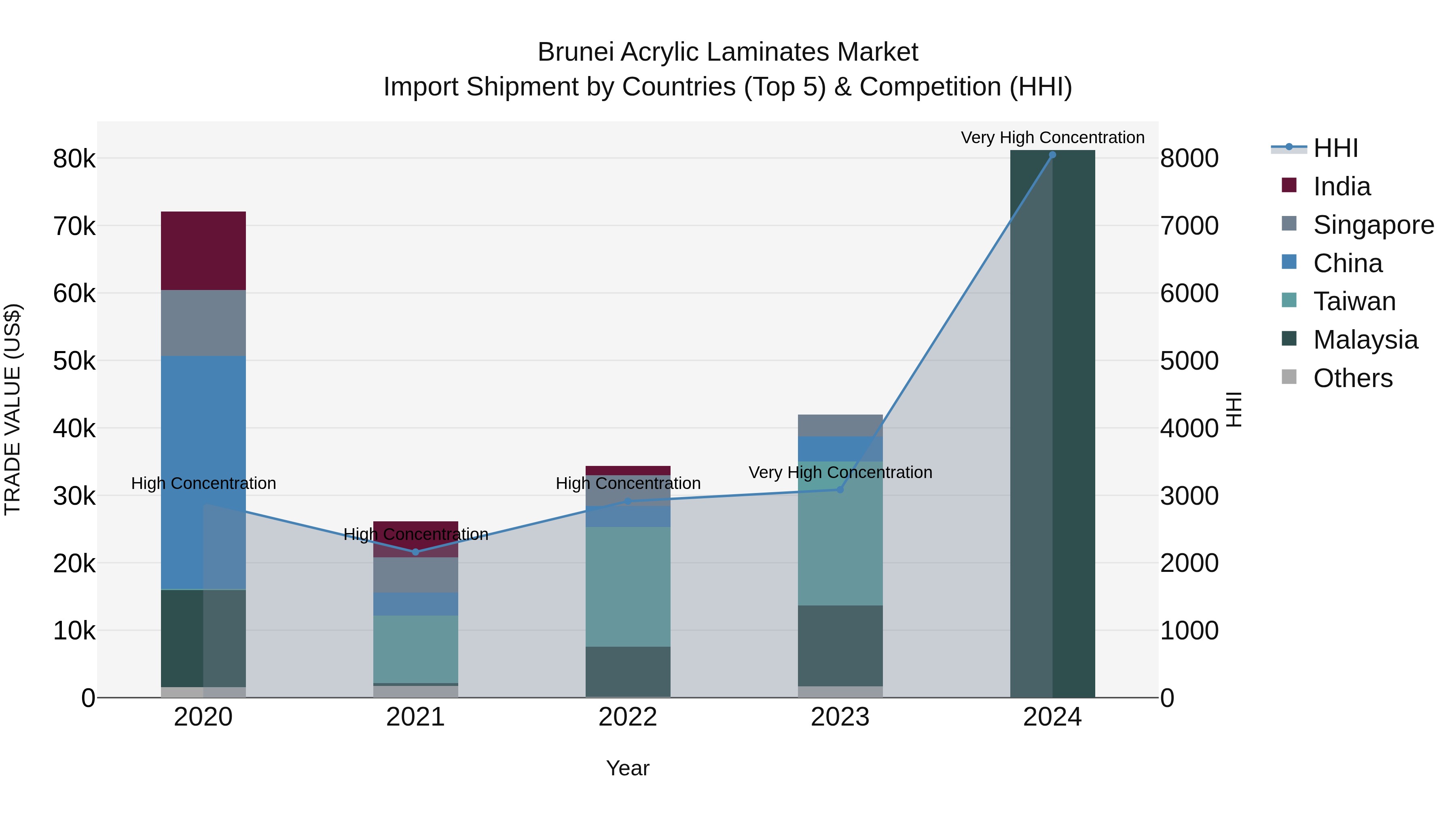
Task: Click the 2020 Singapore bar segment
Action: (203, 323)
